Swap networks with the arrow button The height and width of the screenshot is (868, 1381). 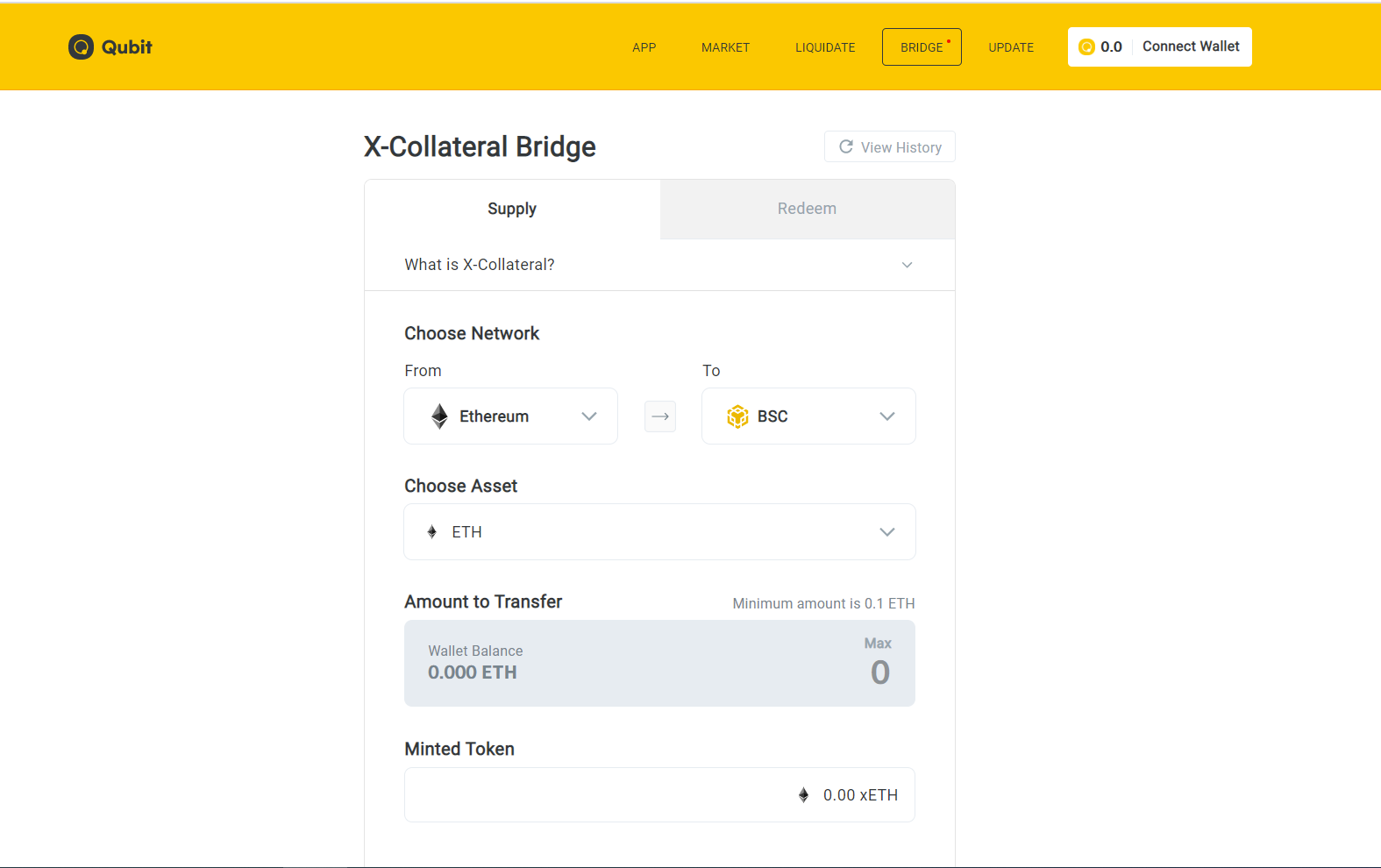click(660, 416)
